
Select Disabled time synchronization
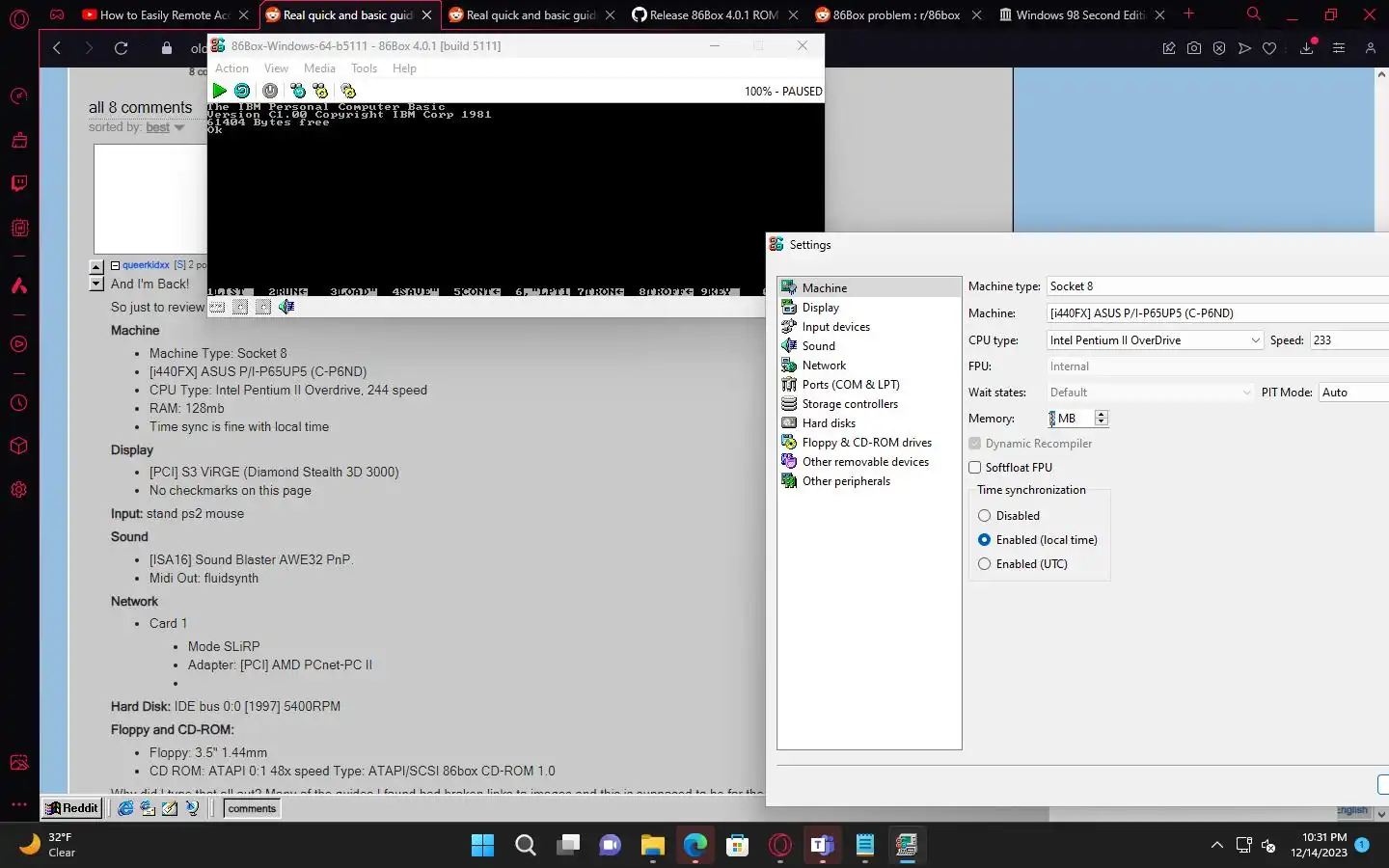(984, 516)
